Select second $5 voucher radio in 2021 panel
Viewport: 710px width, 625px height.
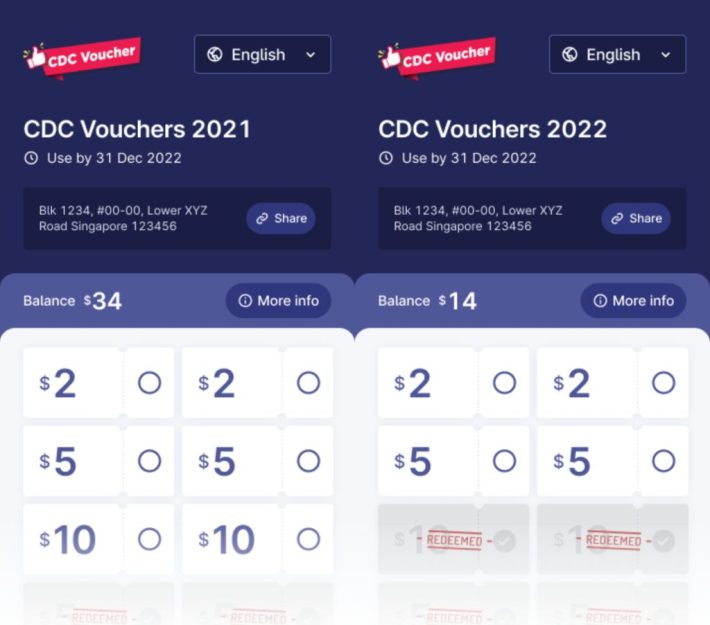(x=308, y=461)
